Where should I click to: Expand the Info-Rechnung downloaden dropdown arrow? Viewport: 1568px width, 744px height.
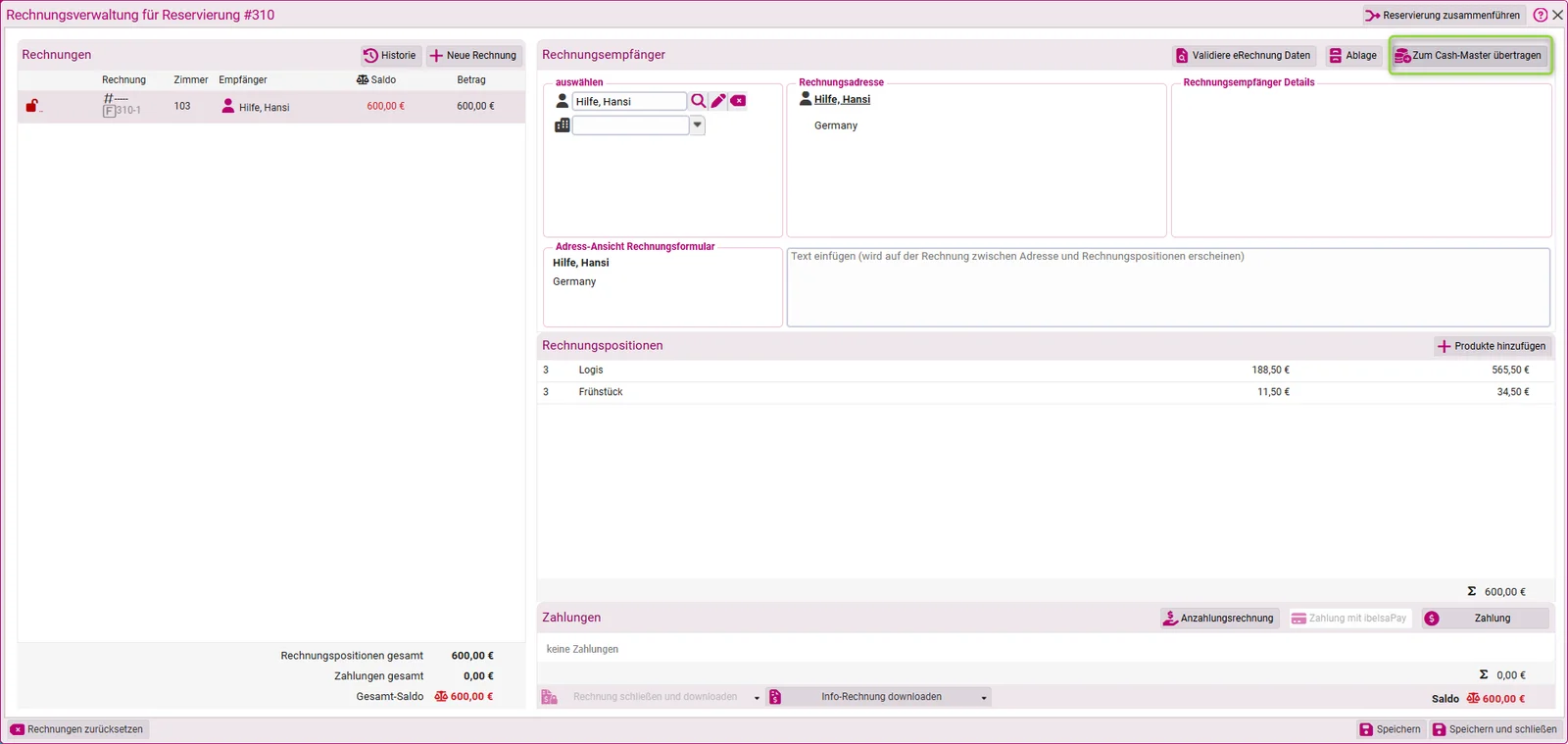tap(984, 698)
